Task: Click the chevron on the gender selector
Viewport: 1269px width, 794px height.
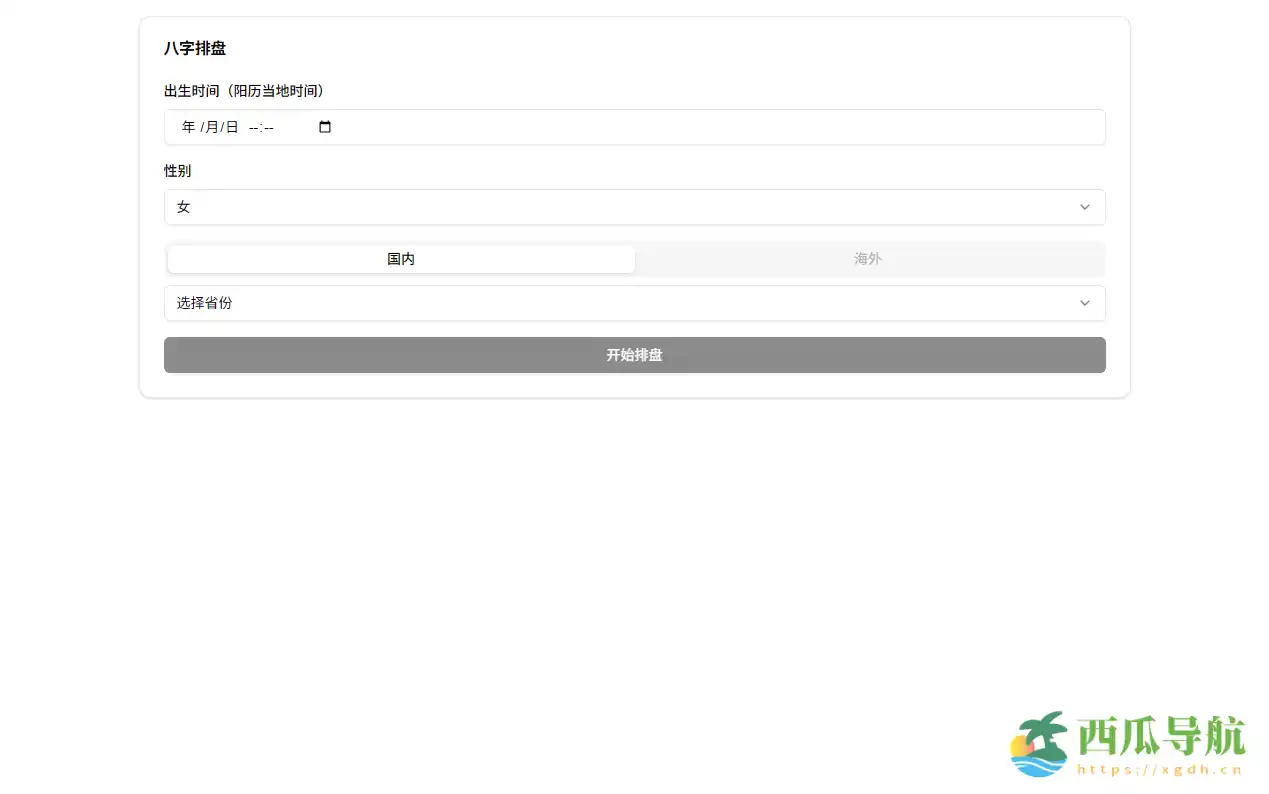Action: pos(1085,207)
